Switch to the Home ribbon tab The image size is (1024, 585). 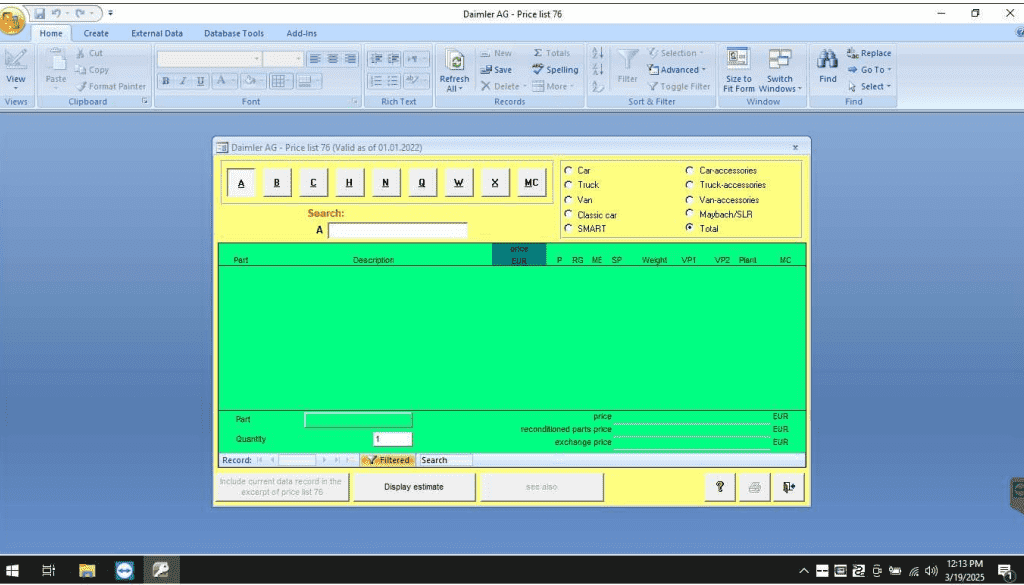coord(51,33)
